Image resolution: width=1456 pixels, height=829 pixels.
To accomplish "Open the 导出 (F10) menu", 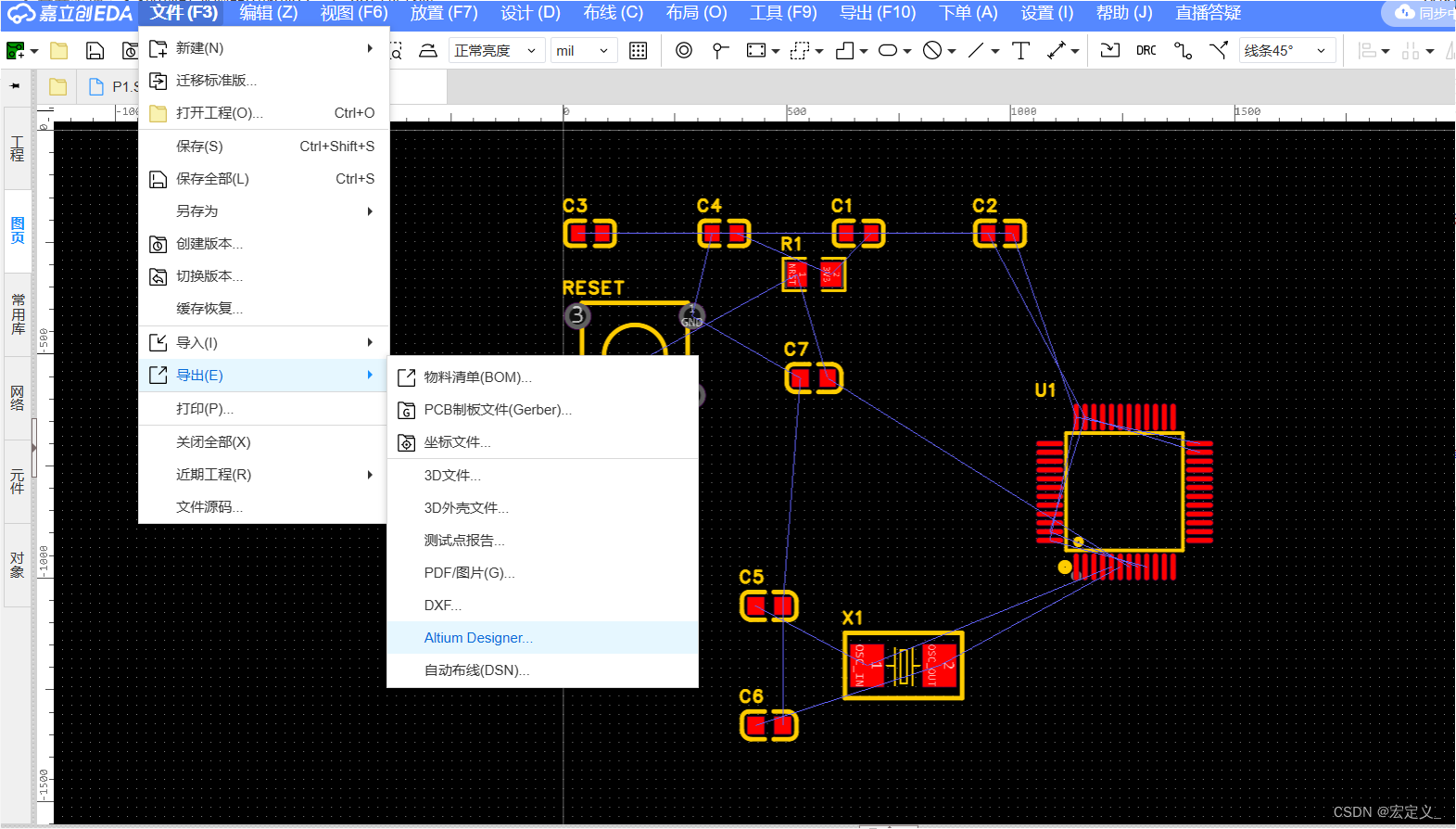I will tap(878, 13).
